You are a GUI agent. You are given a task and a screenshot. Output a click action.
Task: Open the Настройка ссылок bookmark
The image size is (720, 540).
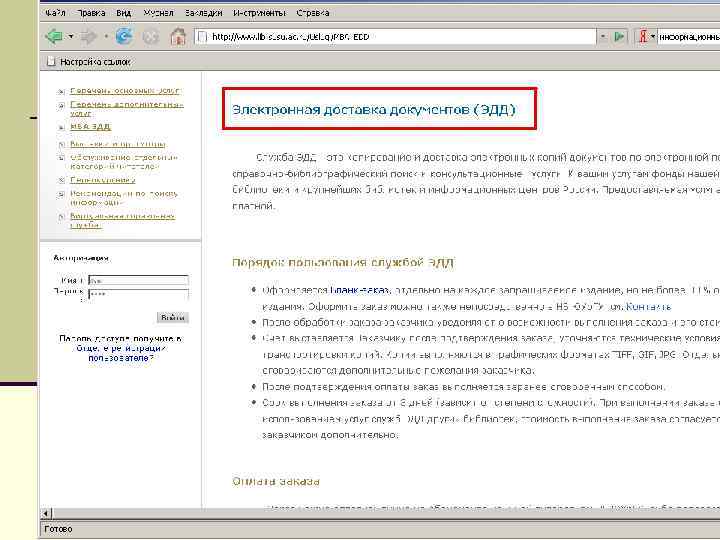[x=90, y=62]
